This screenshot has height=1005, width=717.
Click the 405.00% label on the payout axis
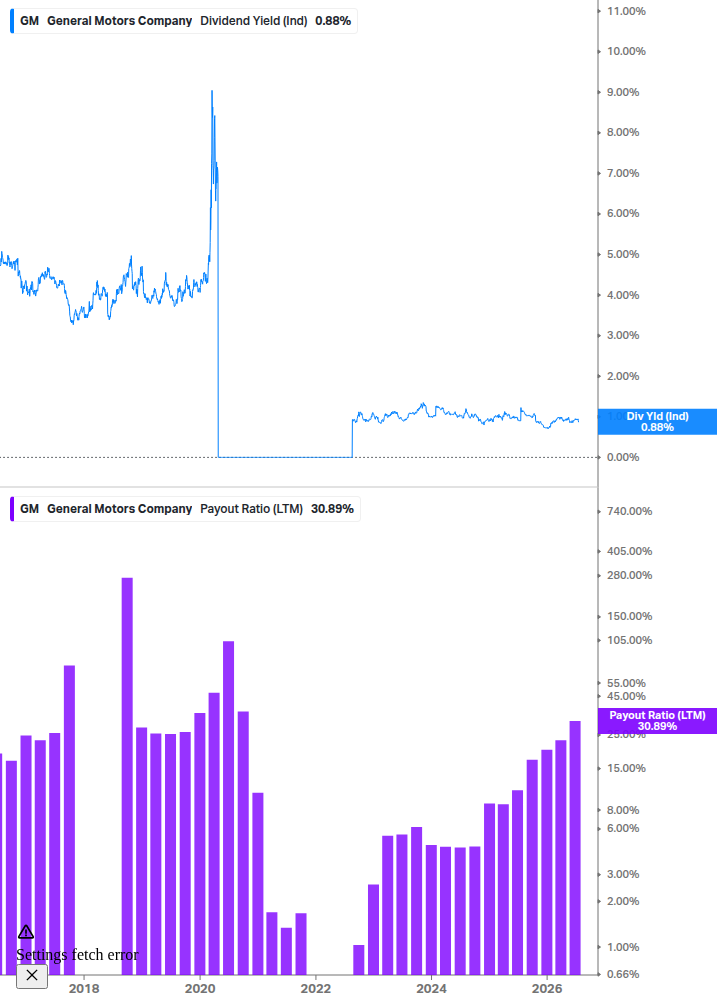point(629,551)
